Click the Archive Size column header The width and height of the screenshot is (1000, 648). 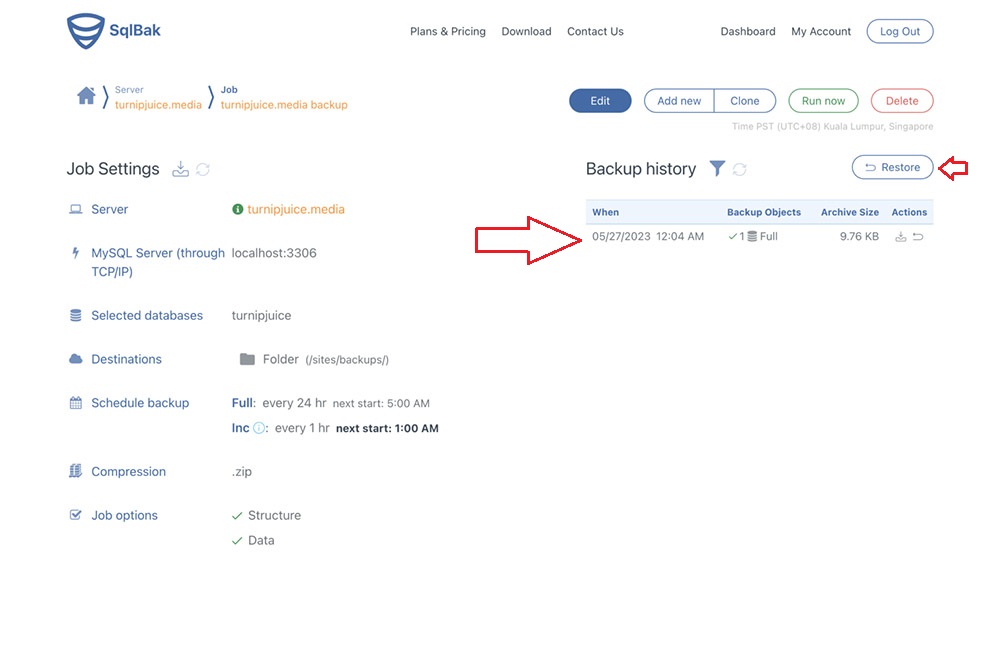[849, 212]
